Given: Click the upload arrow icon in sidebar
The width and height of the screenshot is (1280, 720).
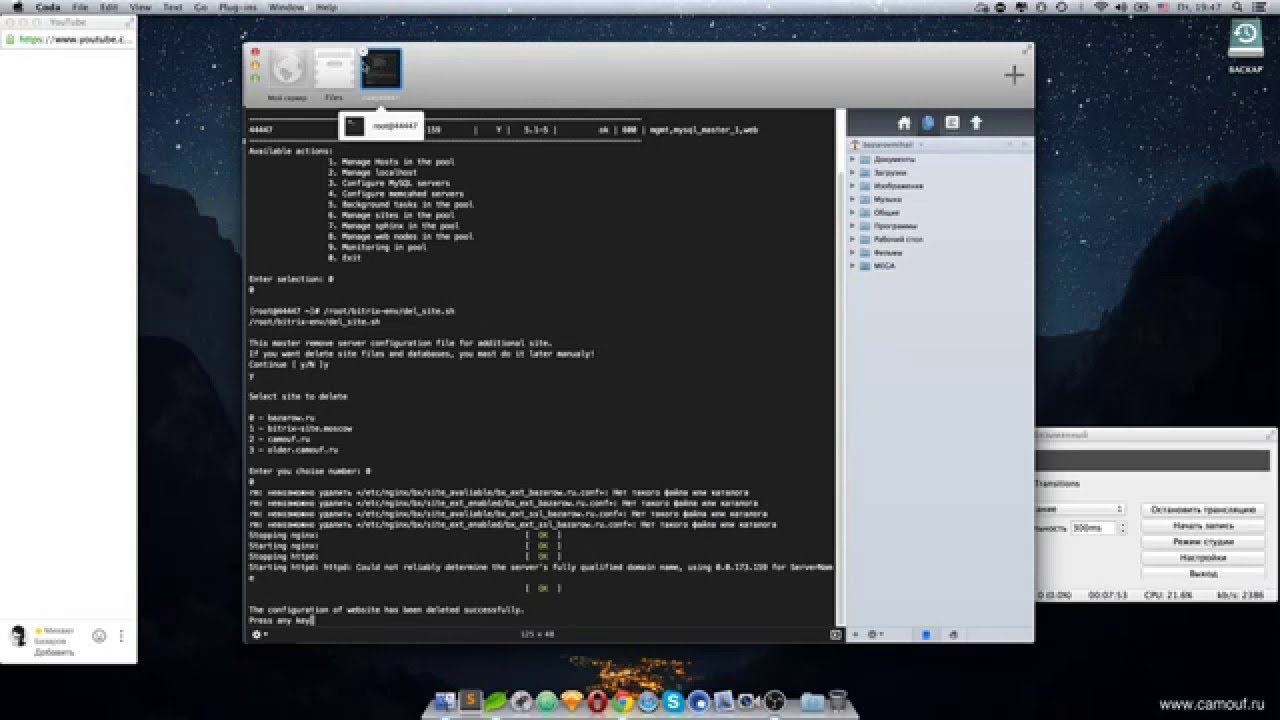Looking at the screenshot, I should pos(976,123).
